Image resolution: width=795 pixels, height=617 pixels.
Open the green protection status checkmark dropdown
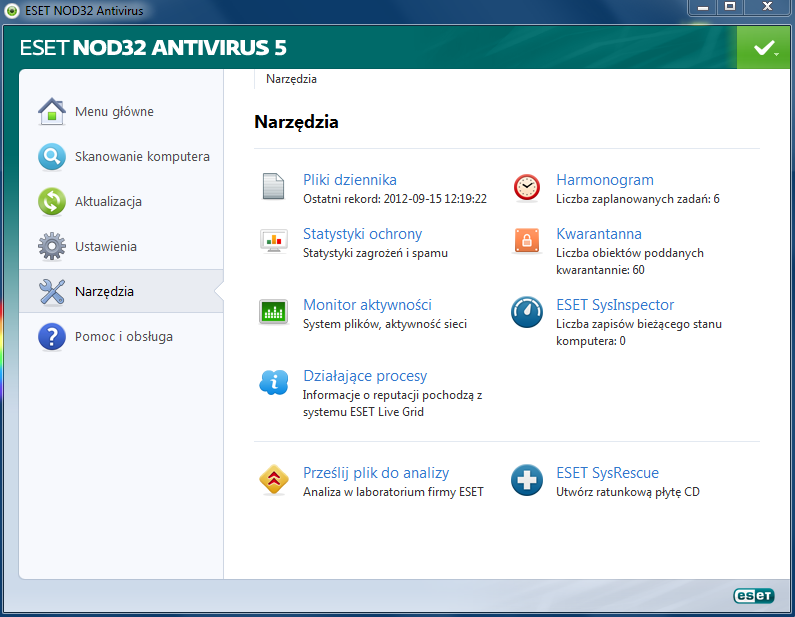click(x=766, y=48)
